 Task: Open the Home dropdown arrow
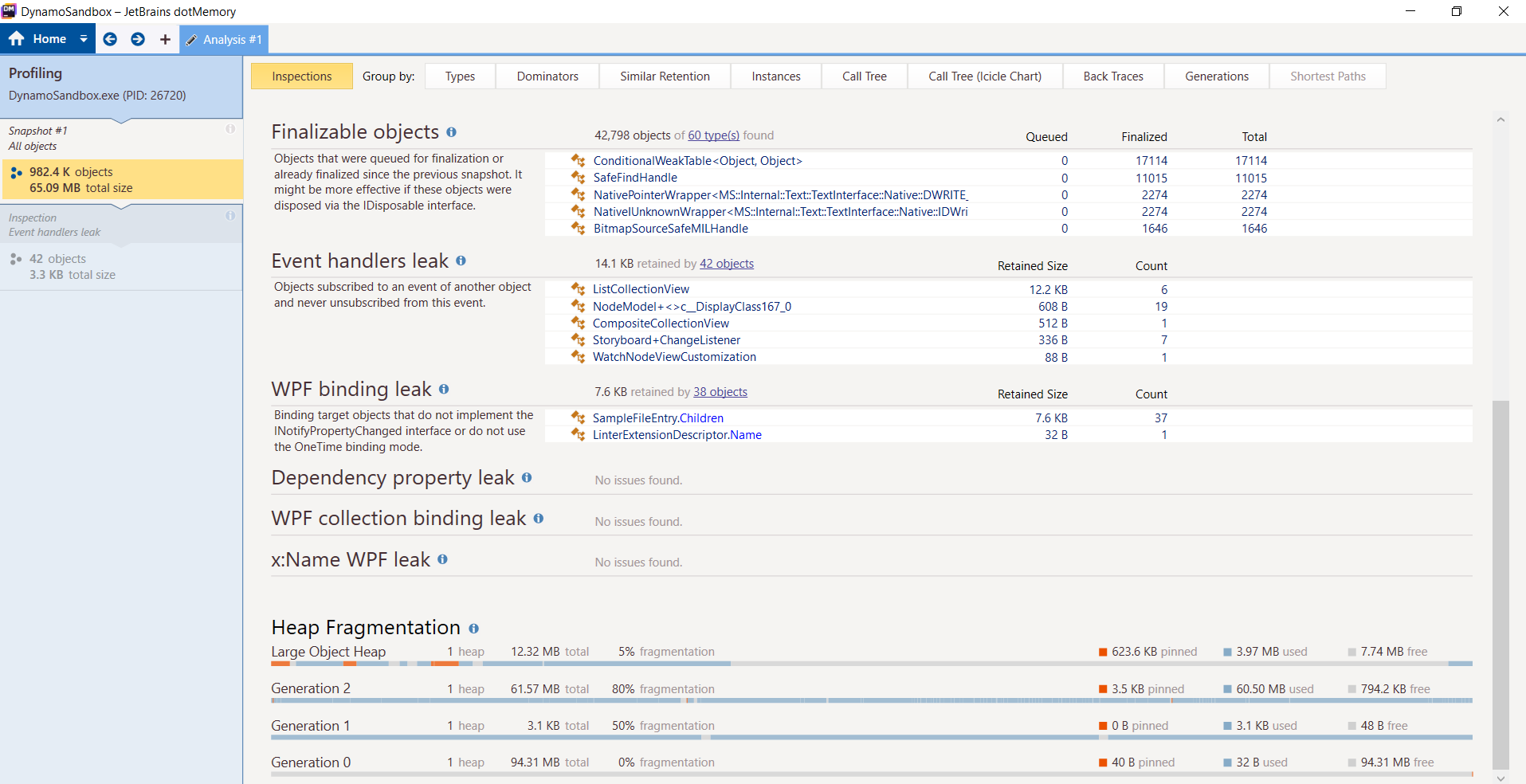(84, 39)
